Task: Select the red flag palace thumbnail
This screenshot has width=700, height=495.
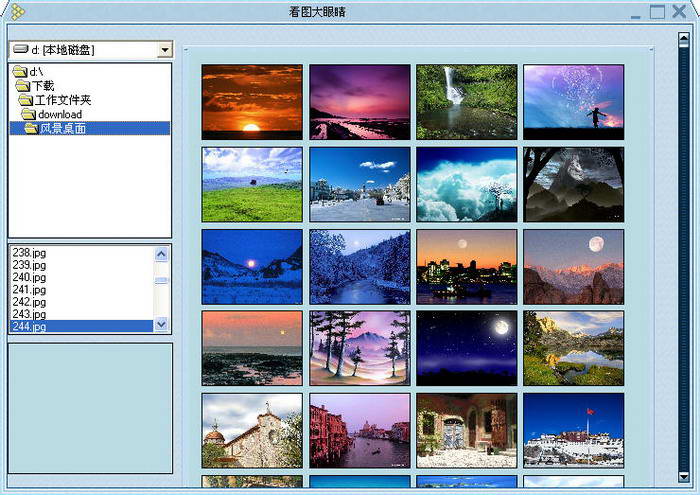Action: [573, 430]
